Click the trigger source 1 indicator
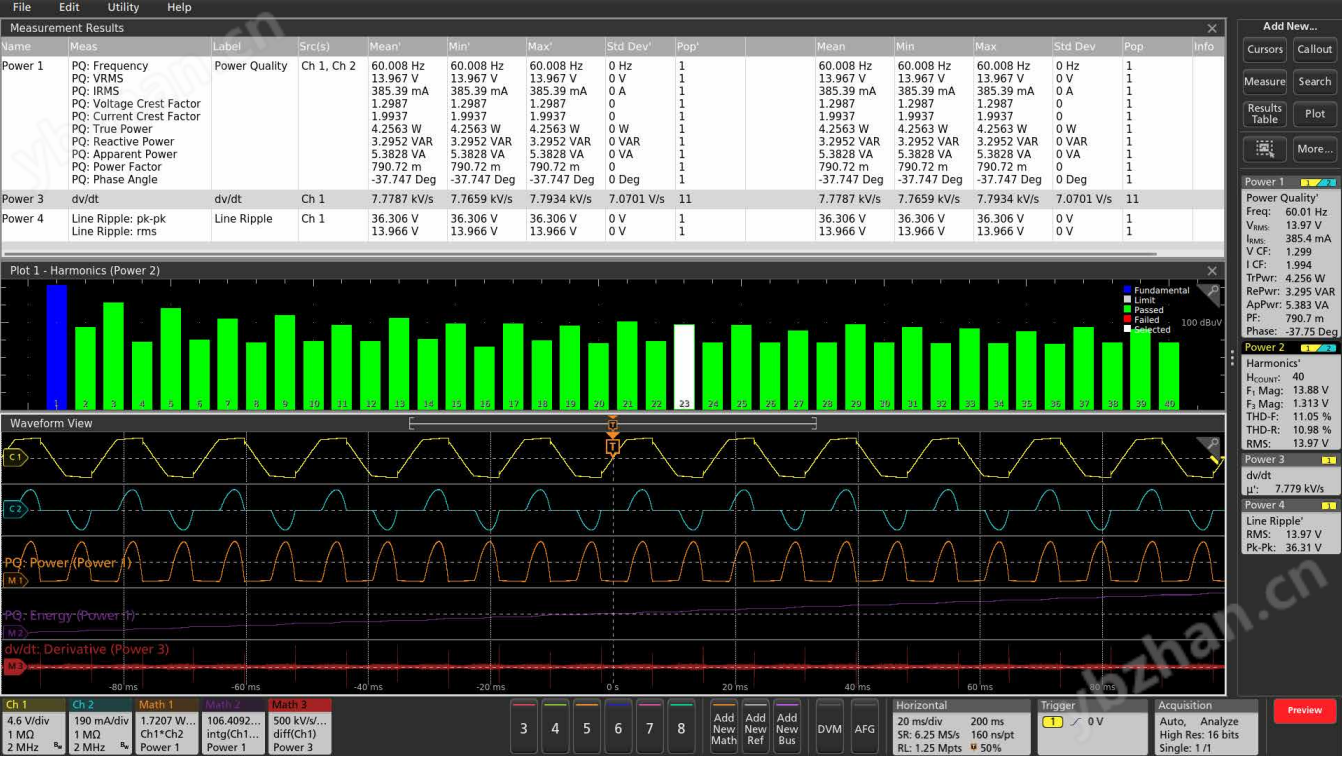This screenshot has width=1342, height=757. click(x=1052, y=722)
